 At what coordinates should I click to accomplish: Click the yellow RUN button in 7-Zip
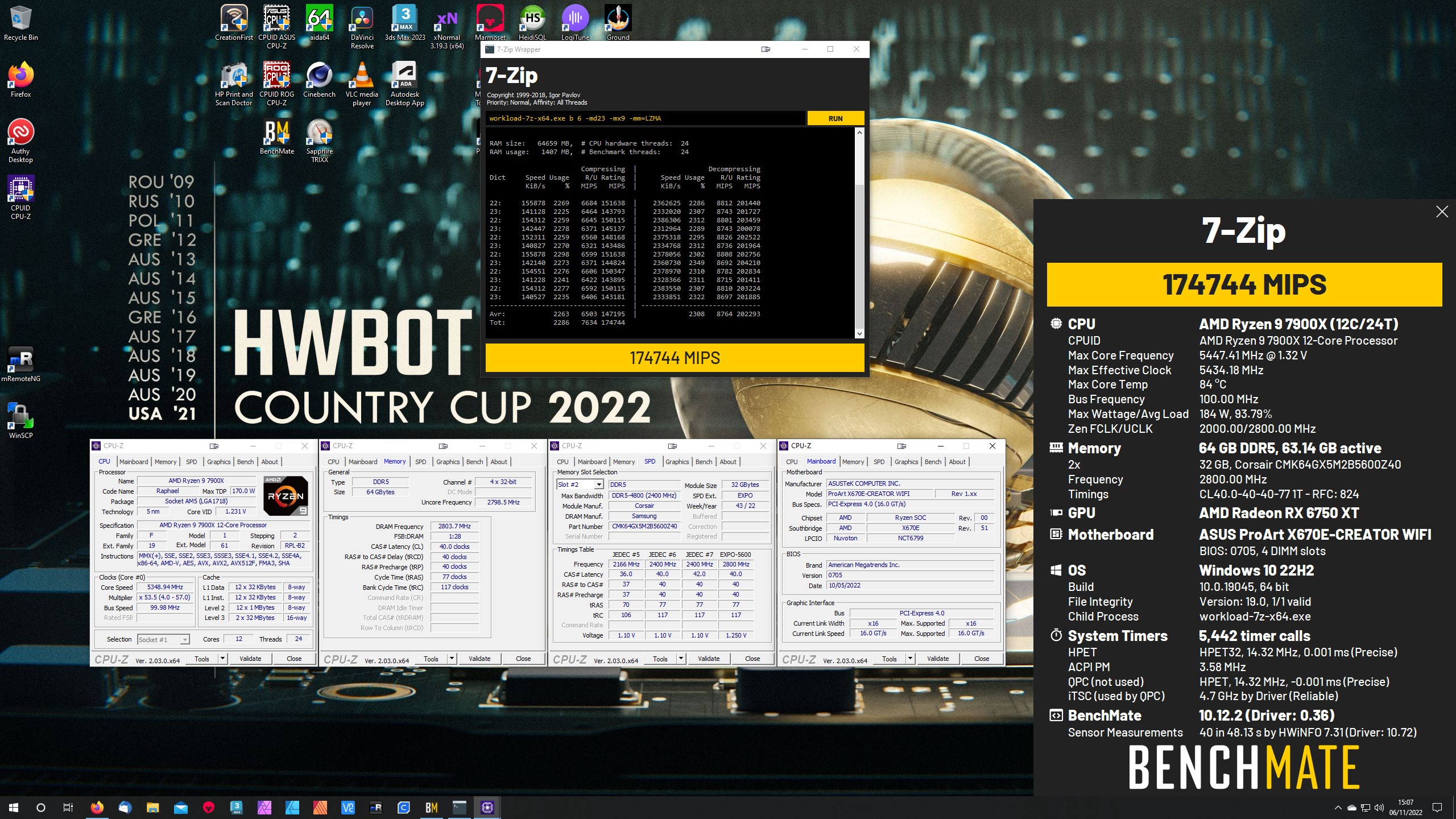pyautogui.click(x=835, y=118)
